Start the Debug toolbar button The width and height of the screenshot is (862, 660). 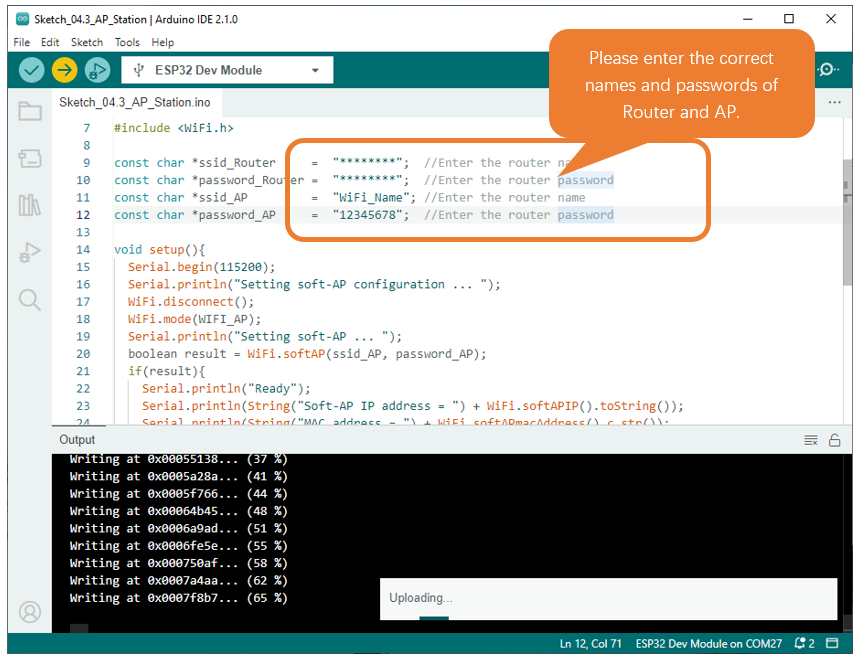(97, 70)
